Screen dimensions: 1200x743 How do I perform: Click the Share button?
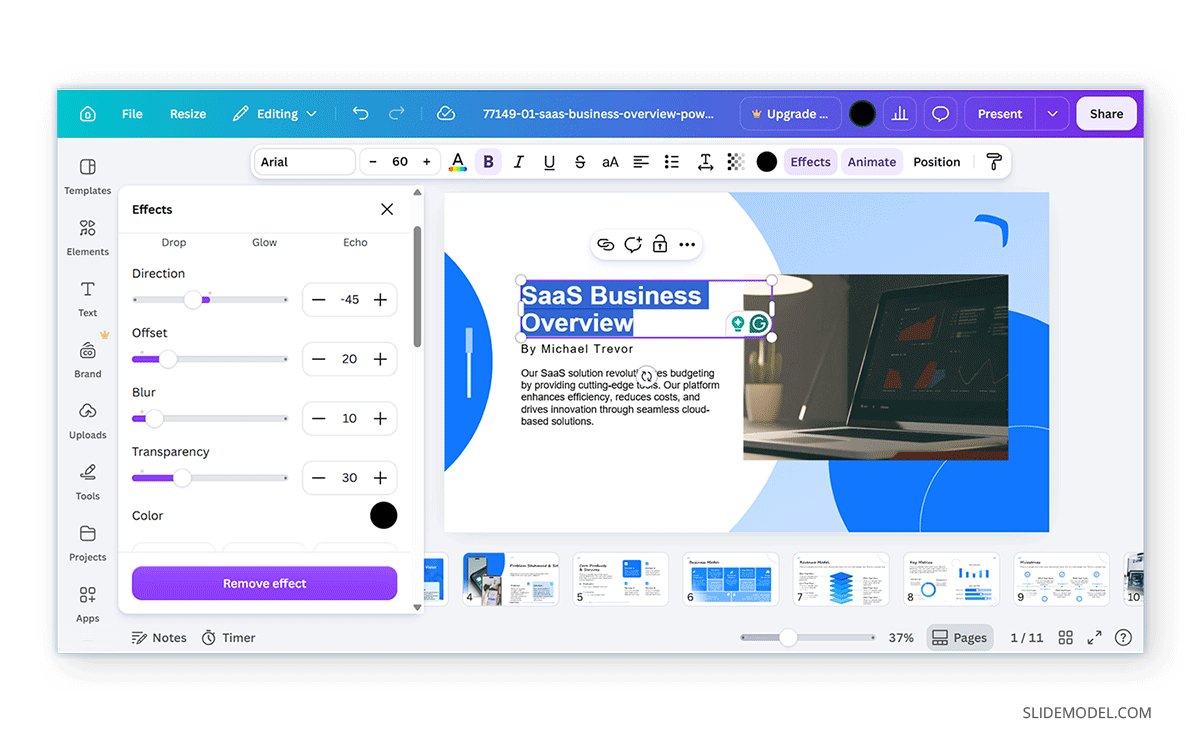click(1106, 114)
